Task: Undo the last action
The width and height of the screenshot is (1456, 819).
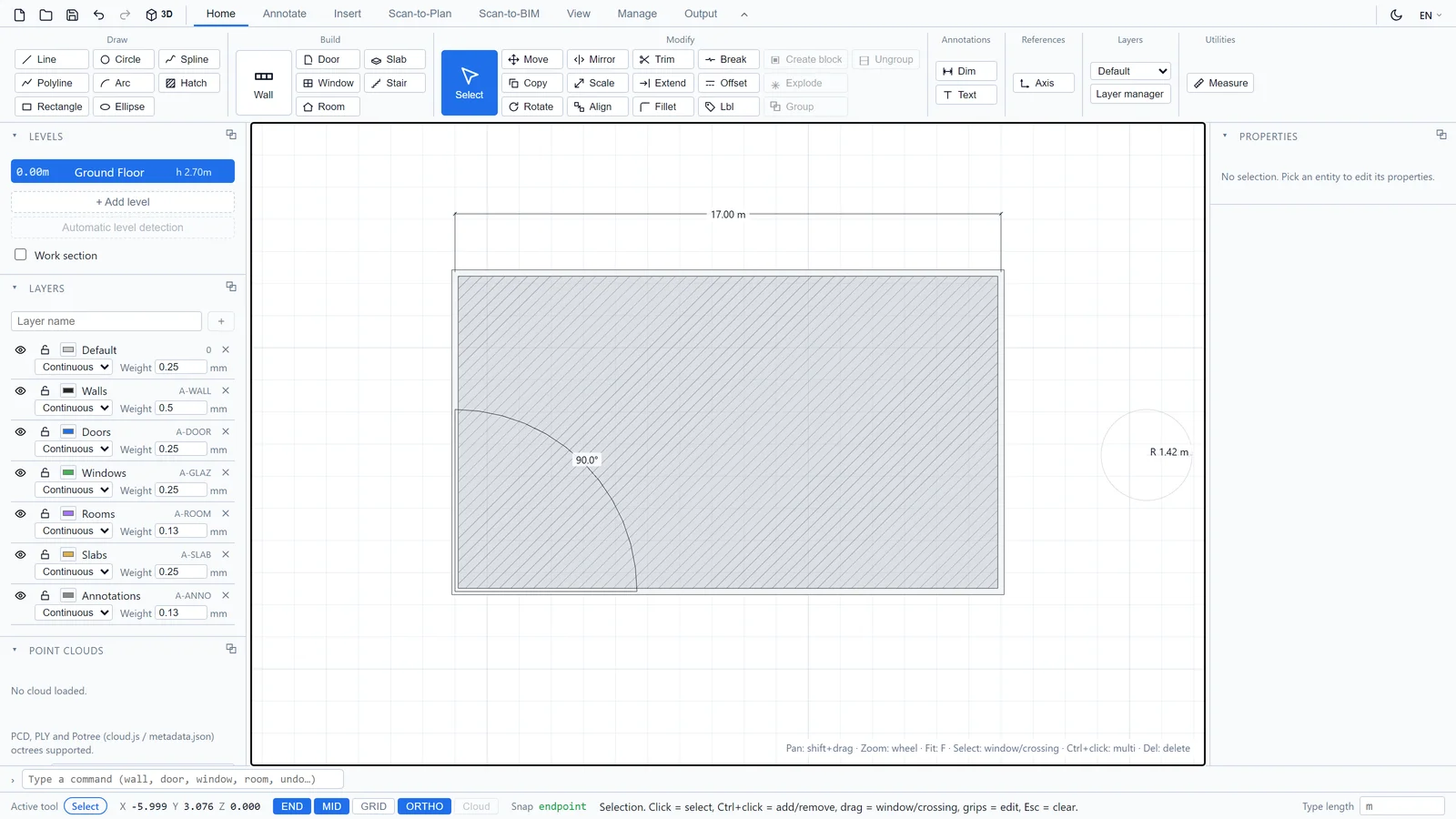Action: click(98, 15)
